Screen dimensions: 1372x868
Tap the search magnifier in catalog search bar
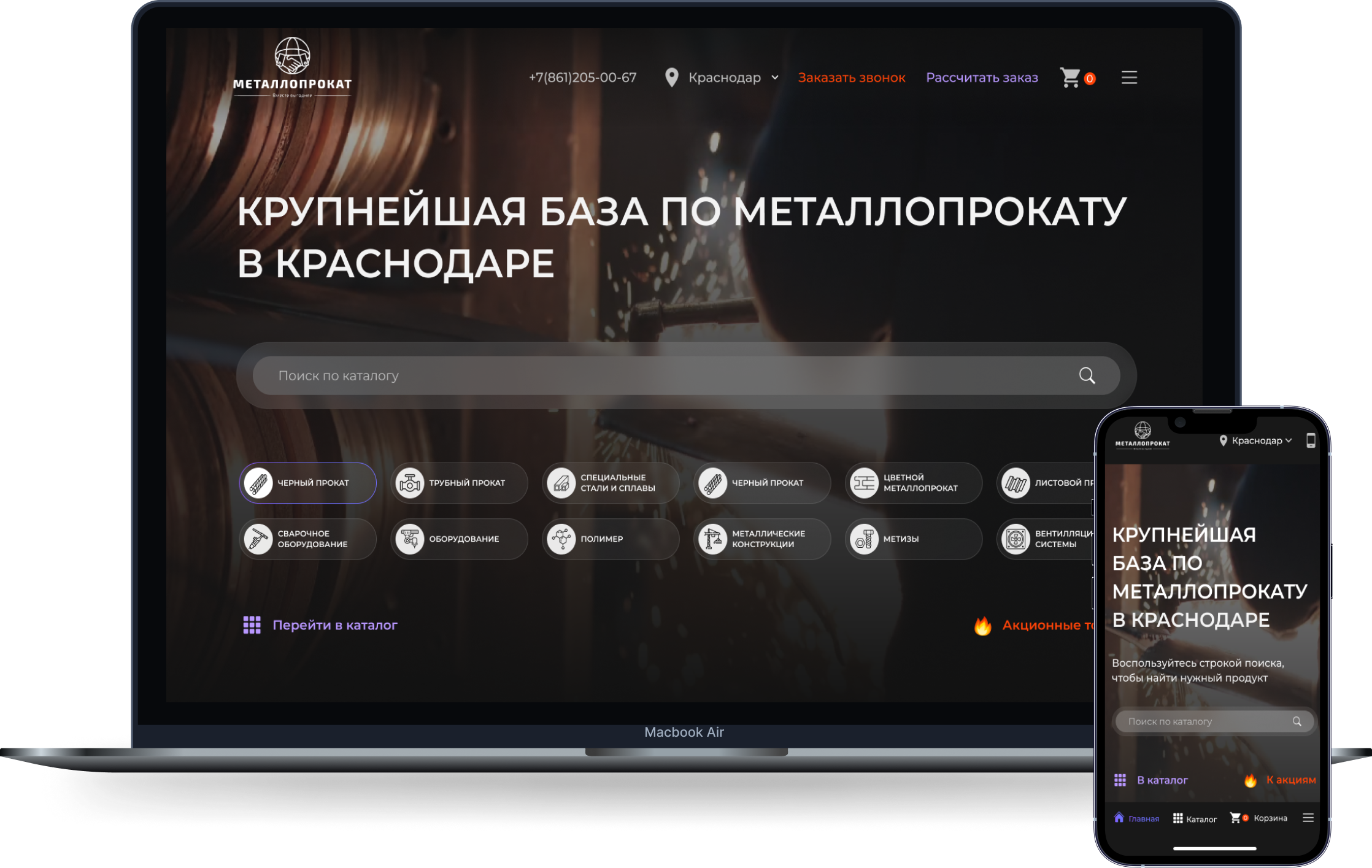click(1087, 375)
